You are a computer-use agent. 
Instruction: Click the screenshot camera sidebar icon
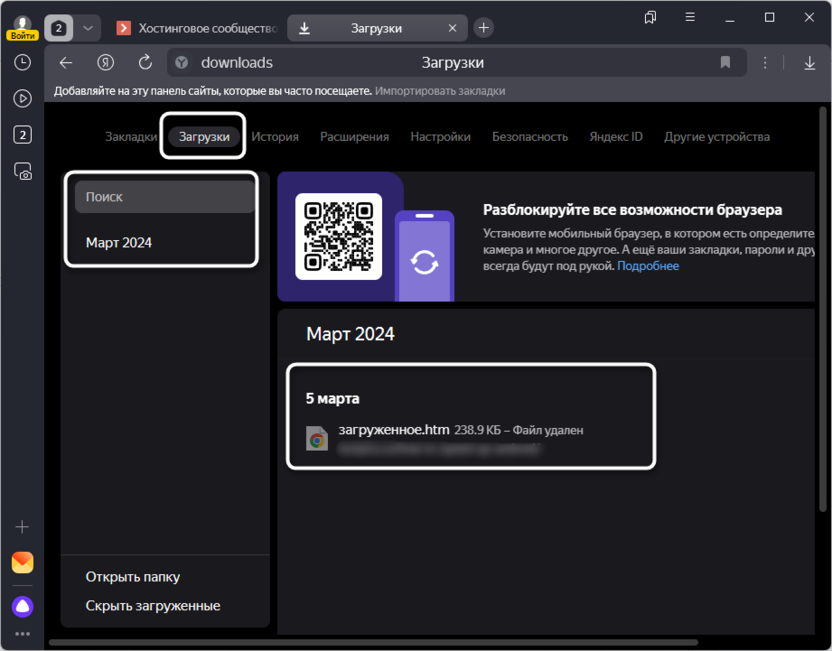(22, 172)
